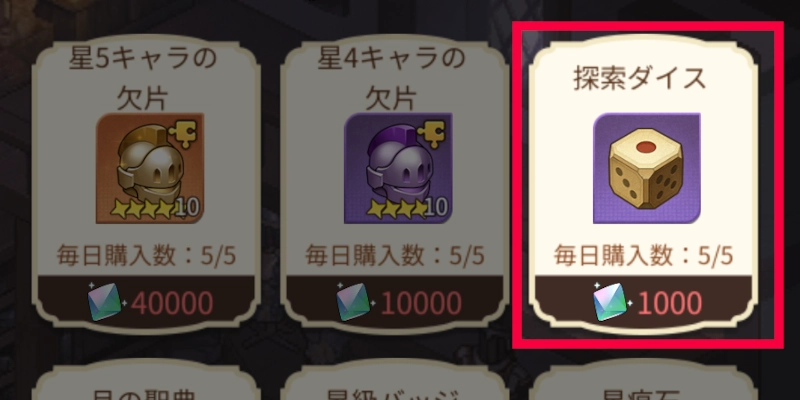The width and height of the screenshot is (800, 400).
Task: Open the 星4キャラの欠片 card title
Action: tap(391, 78)
